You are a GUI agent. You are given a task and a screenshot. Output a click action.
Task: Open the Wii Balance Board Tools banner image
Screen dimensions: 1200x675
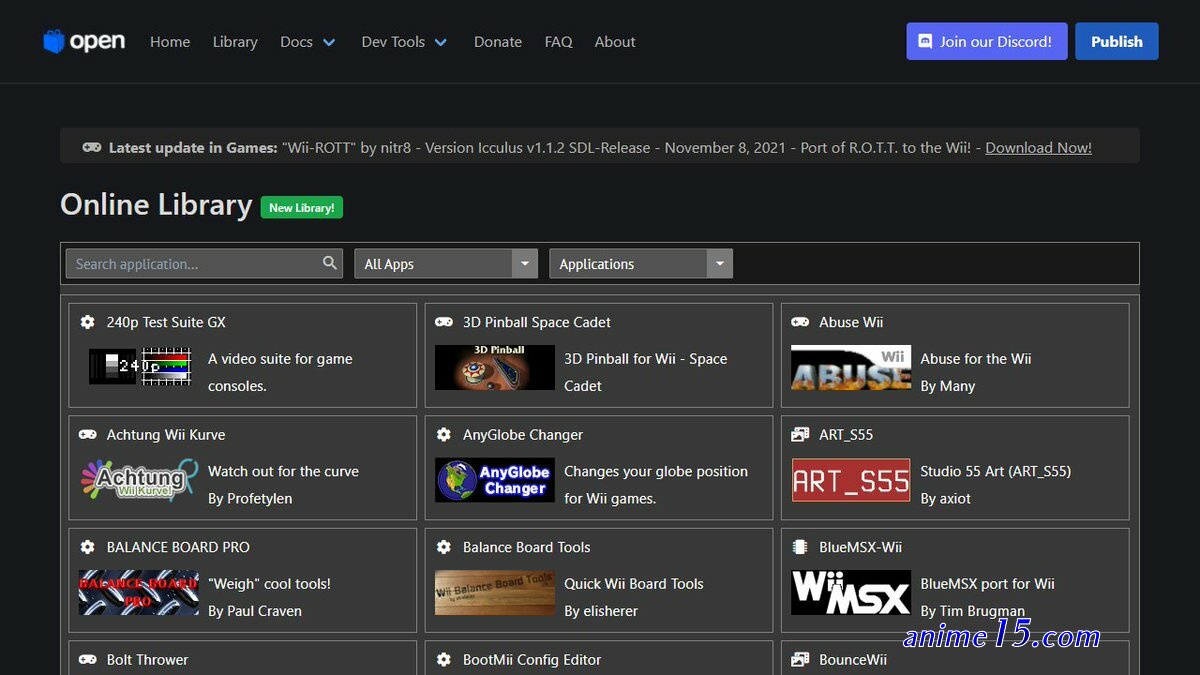494,592
